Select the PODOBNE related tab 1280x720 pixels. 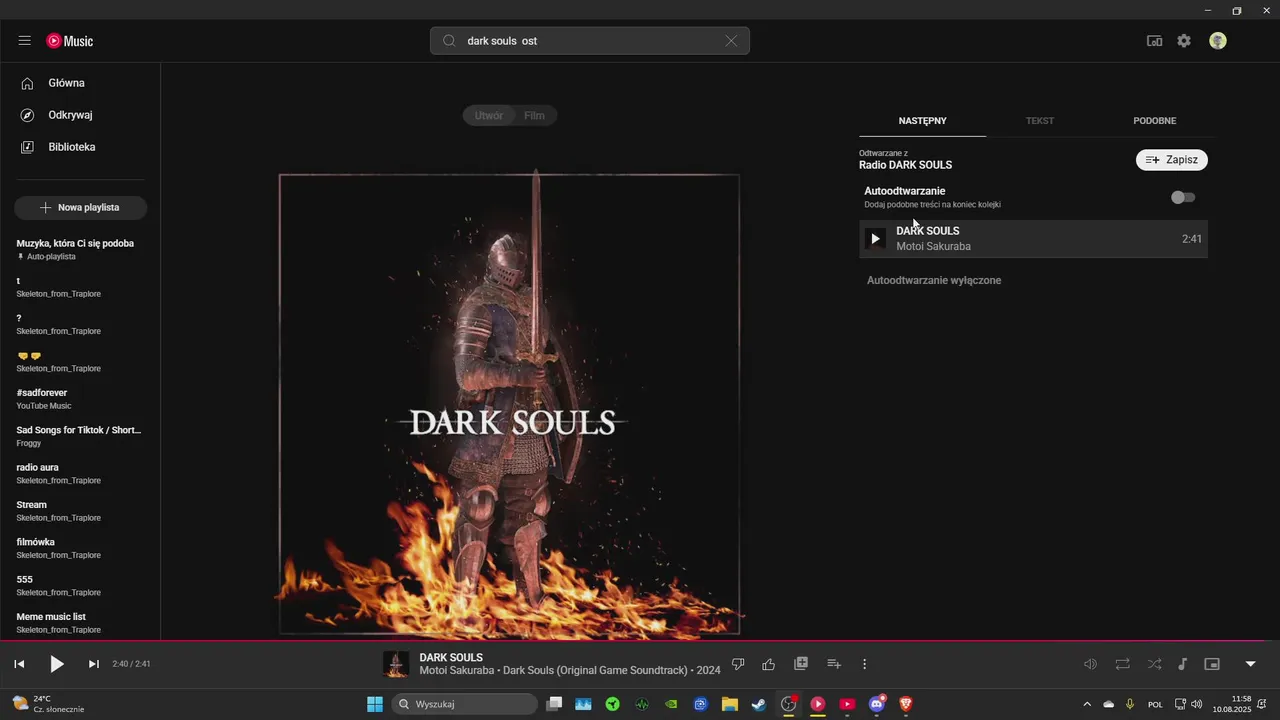(1154, 121)
